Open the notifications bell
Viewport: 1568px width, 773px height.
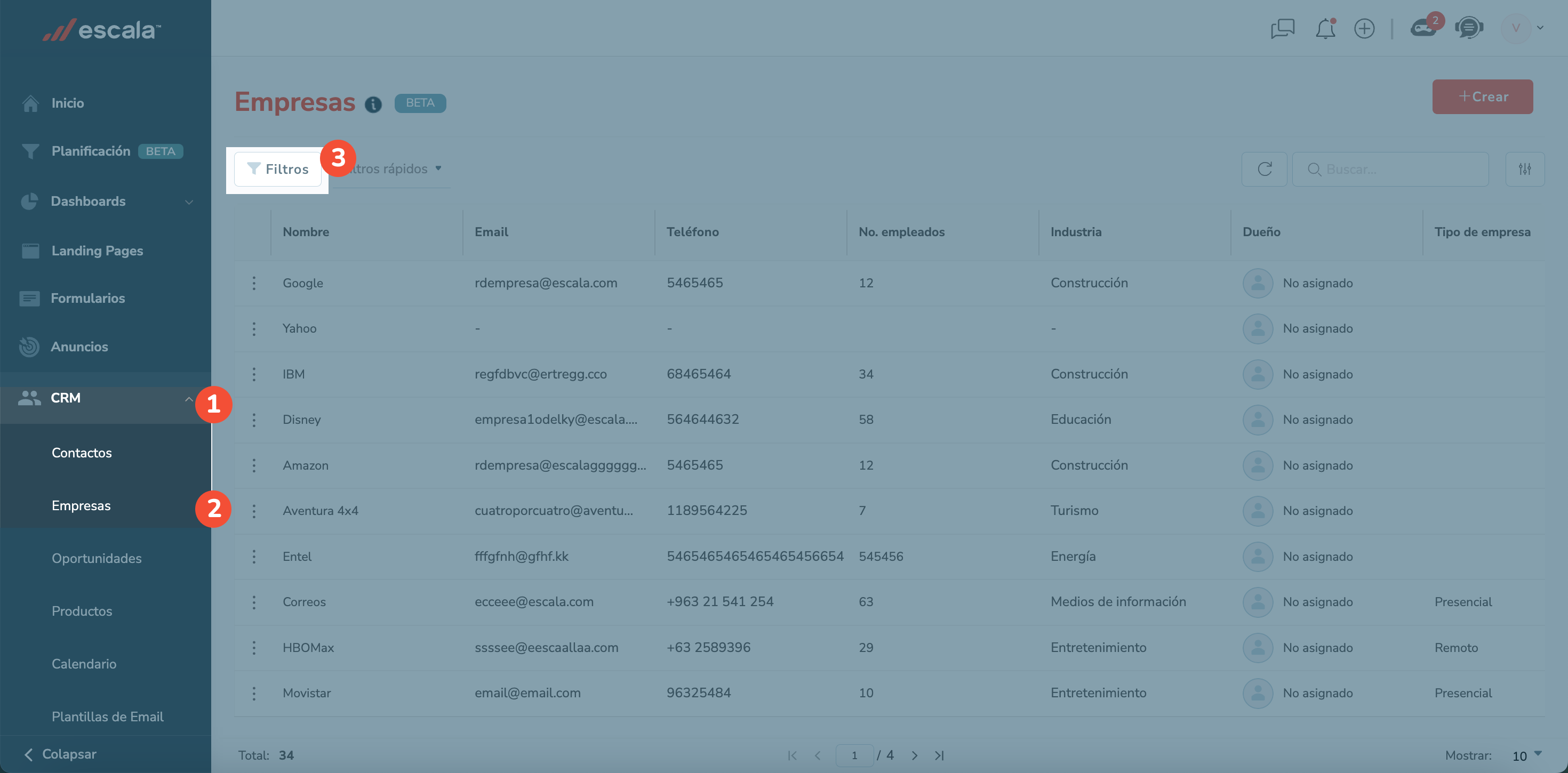point(1325,29)
